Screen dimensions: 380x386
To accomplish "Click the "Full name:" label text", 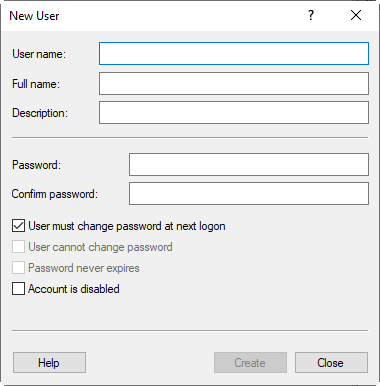I will coord(36,84).
